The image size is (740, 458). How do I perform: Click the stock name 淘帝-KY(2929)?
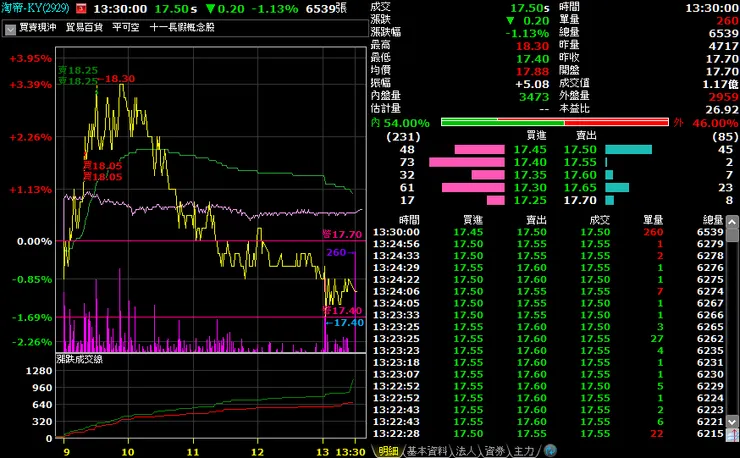(35, 8)
